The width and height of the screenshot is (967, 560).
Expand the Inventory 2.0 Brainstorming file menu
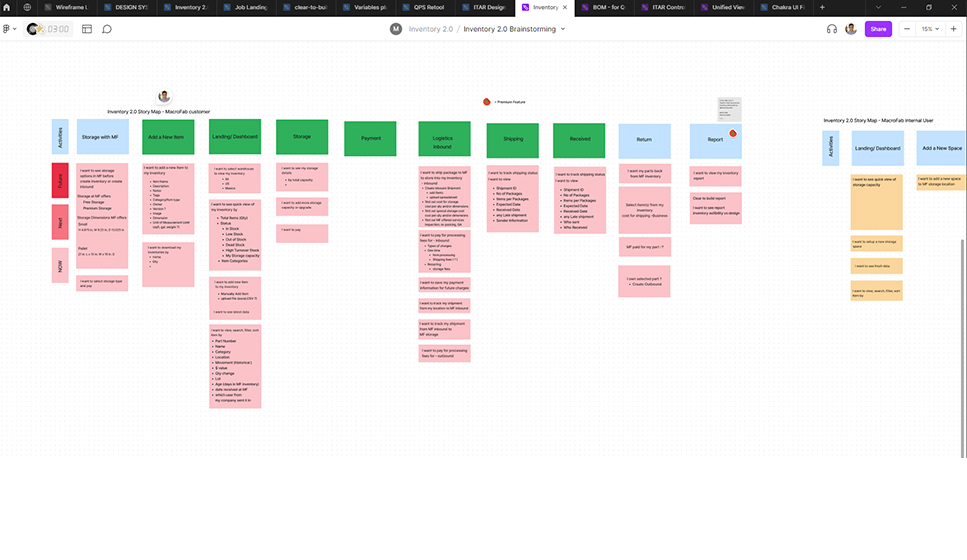[x=563, y=29]
